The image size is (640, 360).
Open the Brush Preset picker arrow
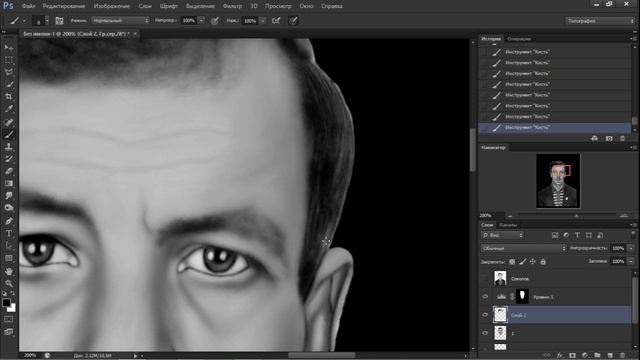point(47,20)
